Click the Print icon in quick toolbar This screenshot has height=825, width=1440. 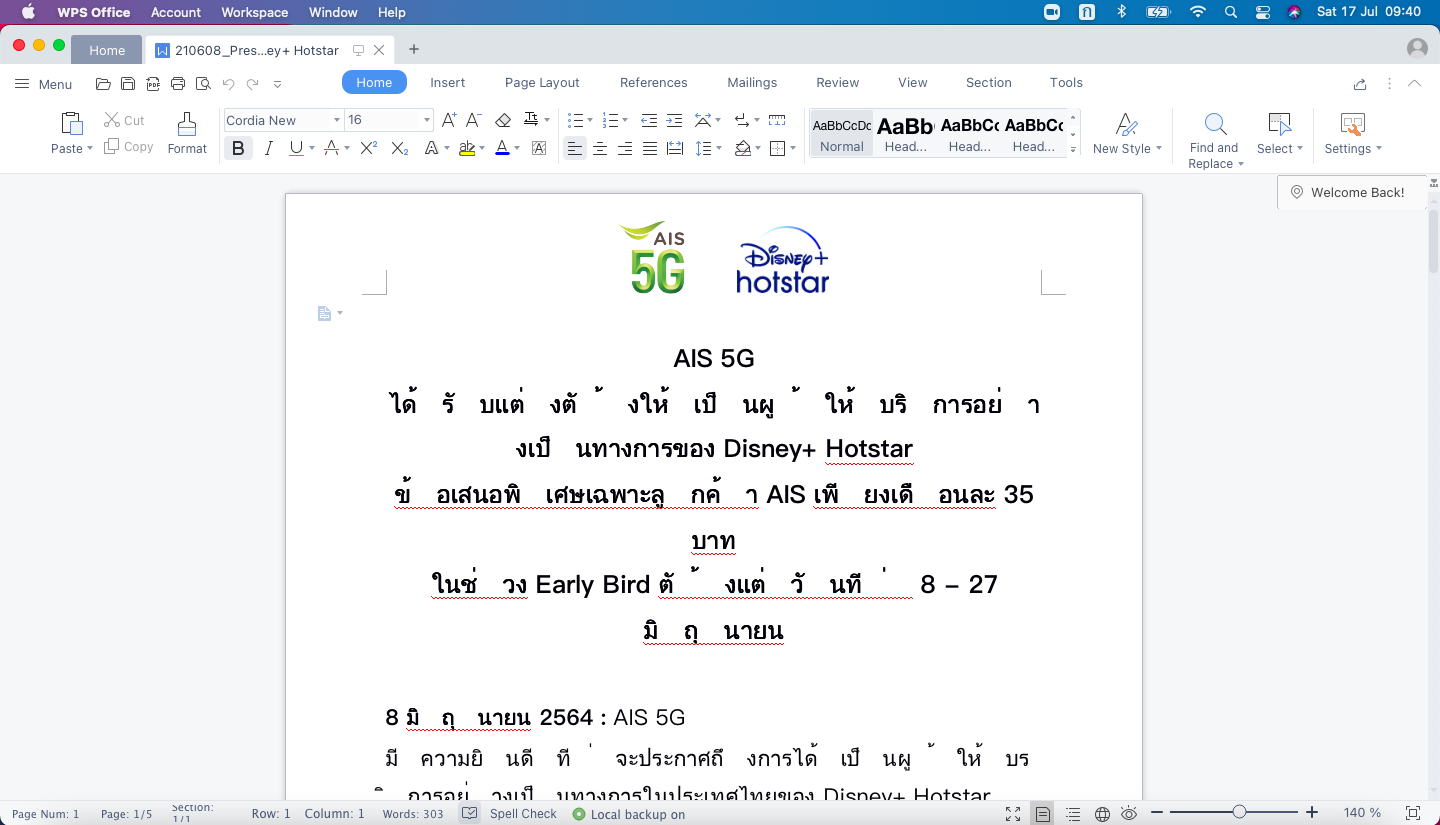[x=178, y=84]
